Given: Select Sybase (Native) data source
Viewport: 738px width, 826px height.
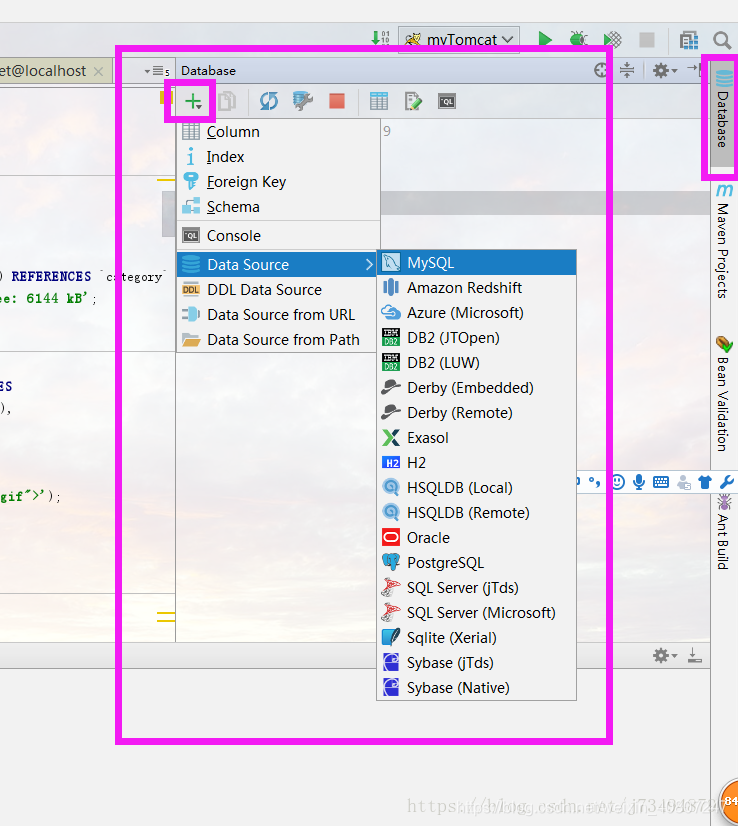Looking at the screenshot, I should click(477, 688).
